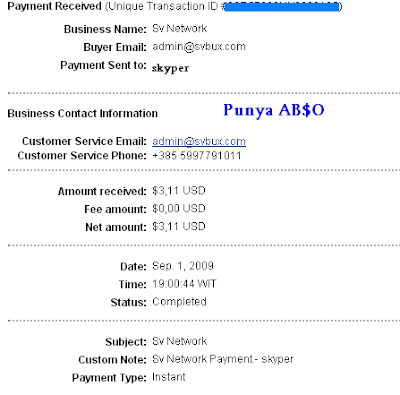Image resolution: width=400 pixels, height=395 pixels.
Task: Click the Customer Service Email label
Action: pos(84,141)
